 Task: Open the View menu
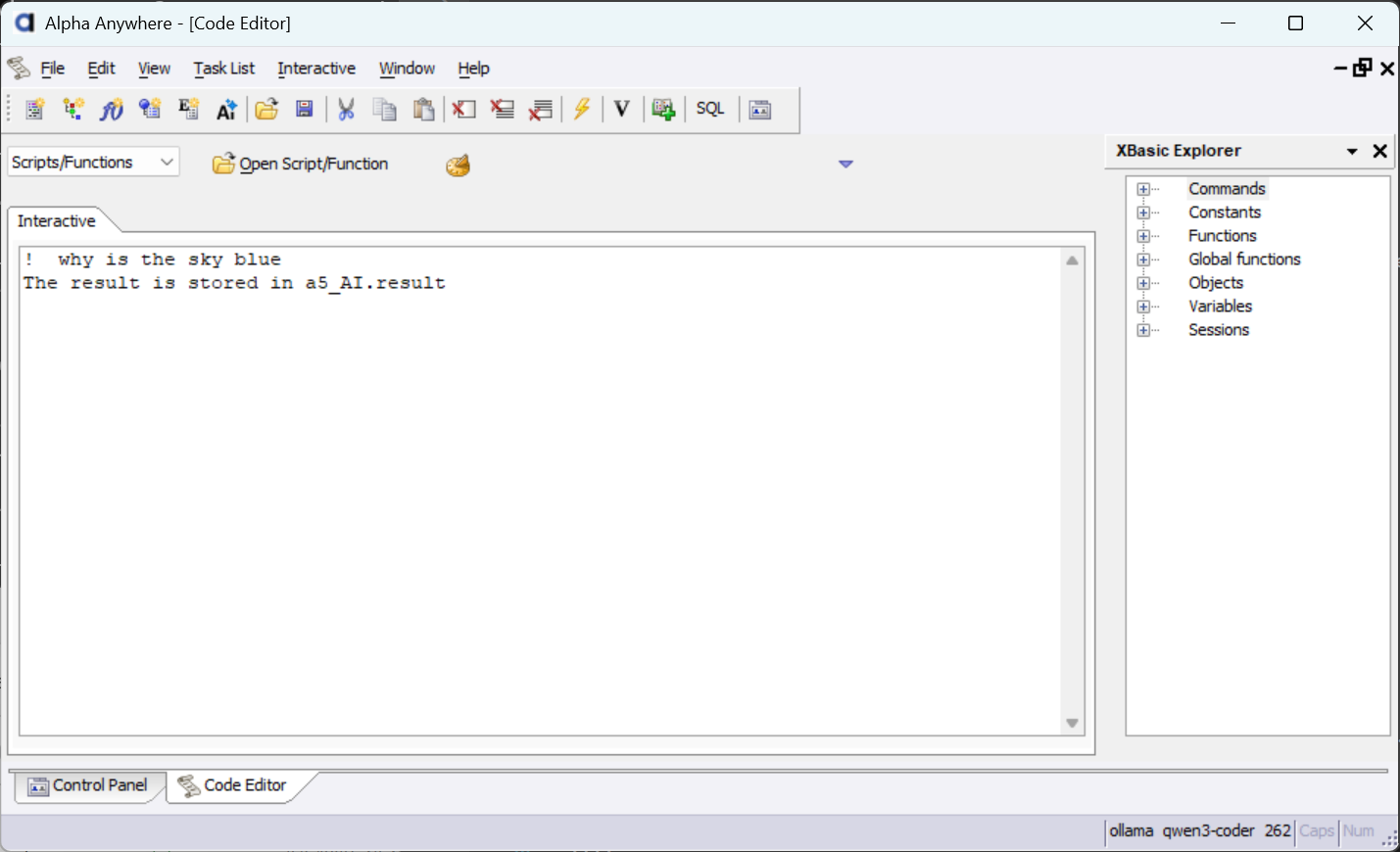(154, 69)
